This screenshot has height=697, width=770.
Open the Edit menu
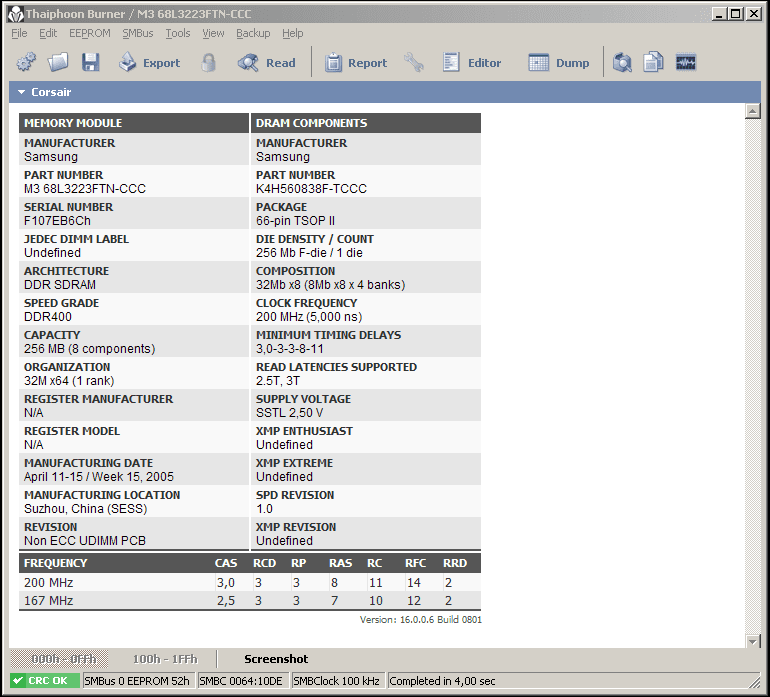point(48,33)
